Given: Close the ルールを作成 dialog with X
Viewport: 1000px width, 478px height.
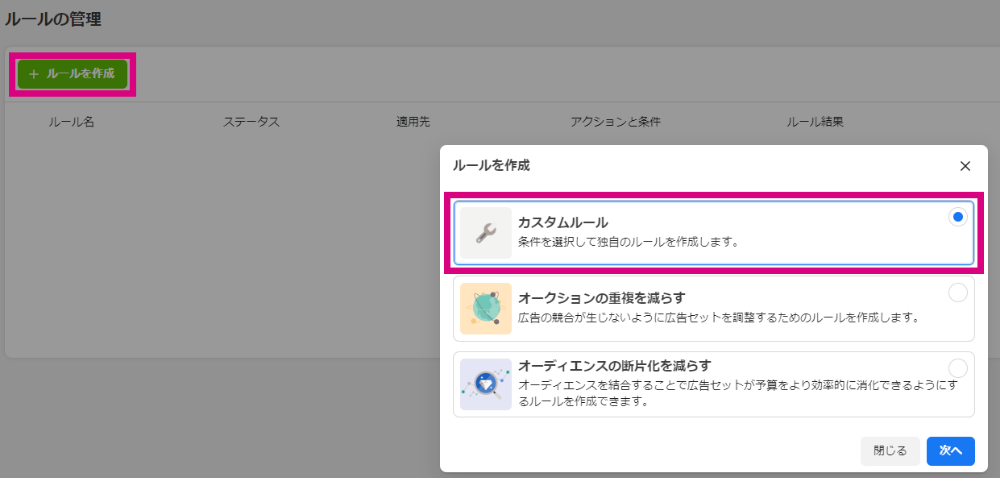Looking at the screenshot, I should (x=965, y=166).
